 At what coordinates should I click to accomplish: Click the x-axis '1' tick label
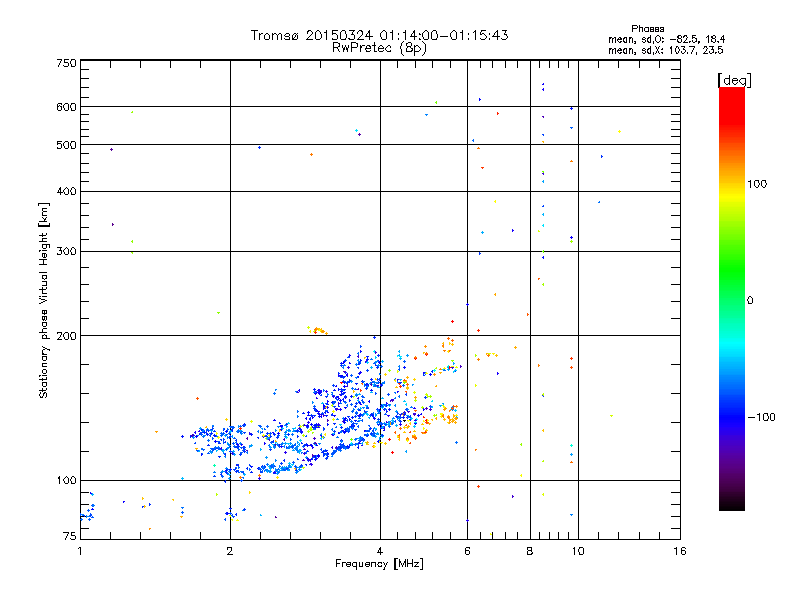[x=80, y=551]
